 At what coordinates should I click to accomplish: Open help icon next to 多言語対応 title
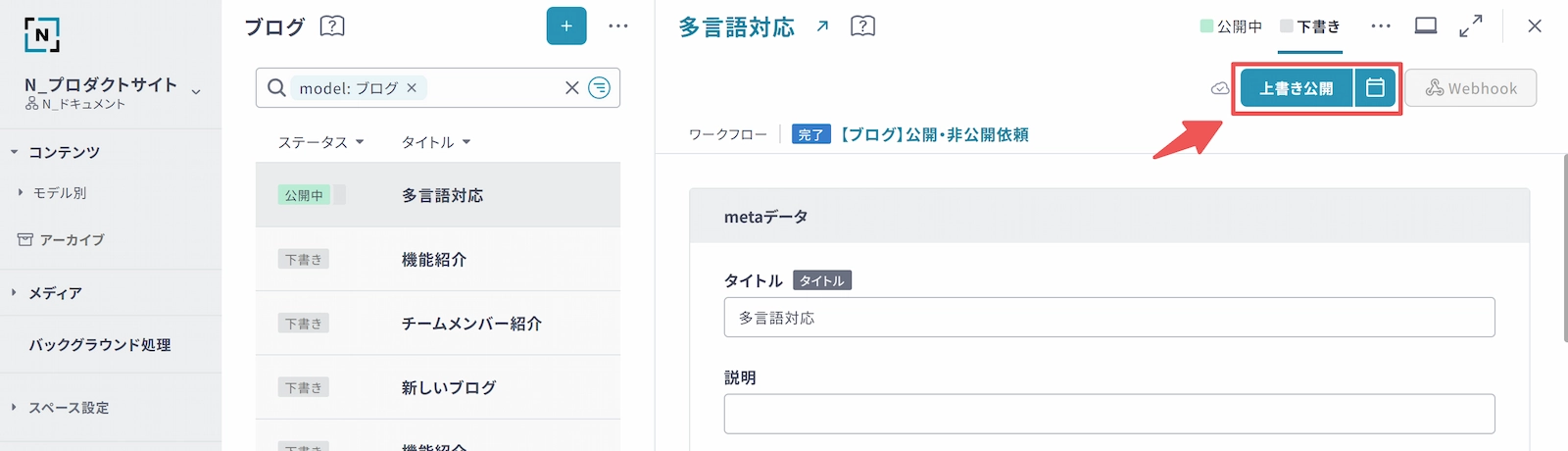pyautogui.click(x=862, y=26)
